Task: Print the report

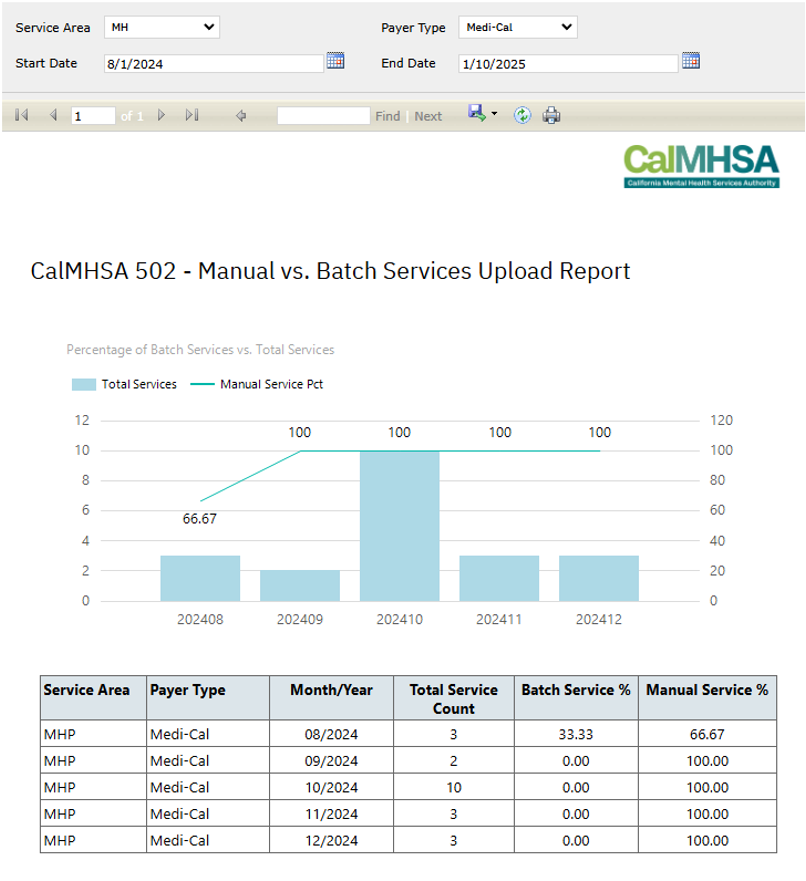Action: pyautogui.click(x=552, y=115)
